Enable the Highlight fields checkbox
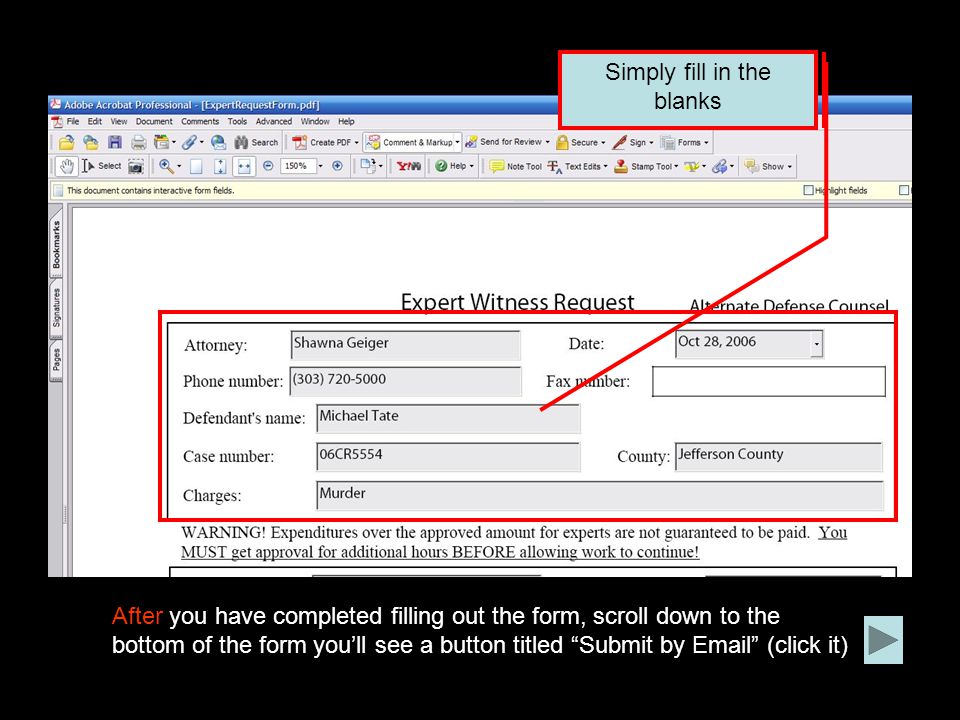 tap(808, 190)
